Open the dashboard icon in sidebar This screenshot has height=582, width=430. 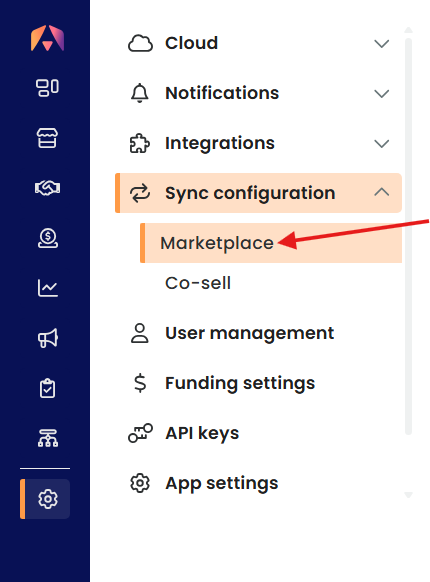tap(47, 88)
